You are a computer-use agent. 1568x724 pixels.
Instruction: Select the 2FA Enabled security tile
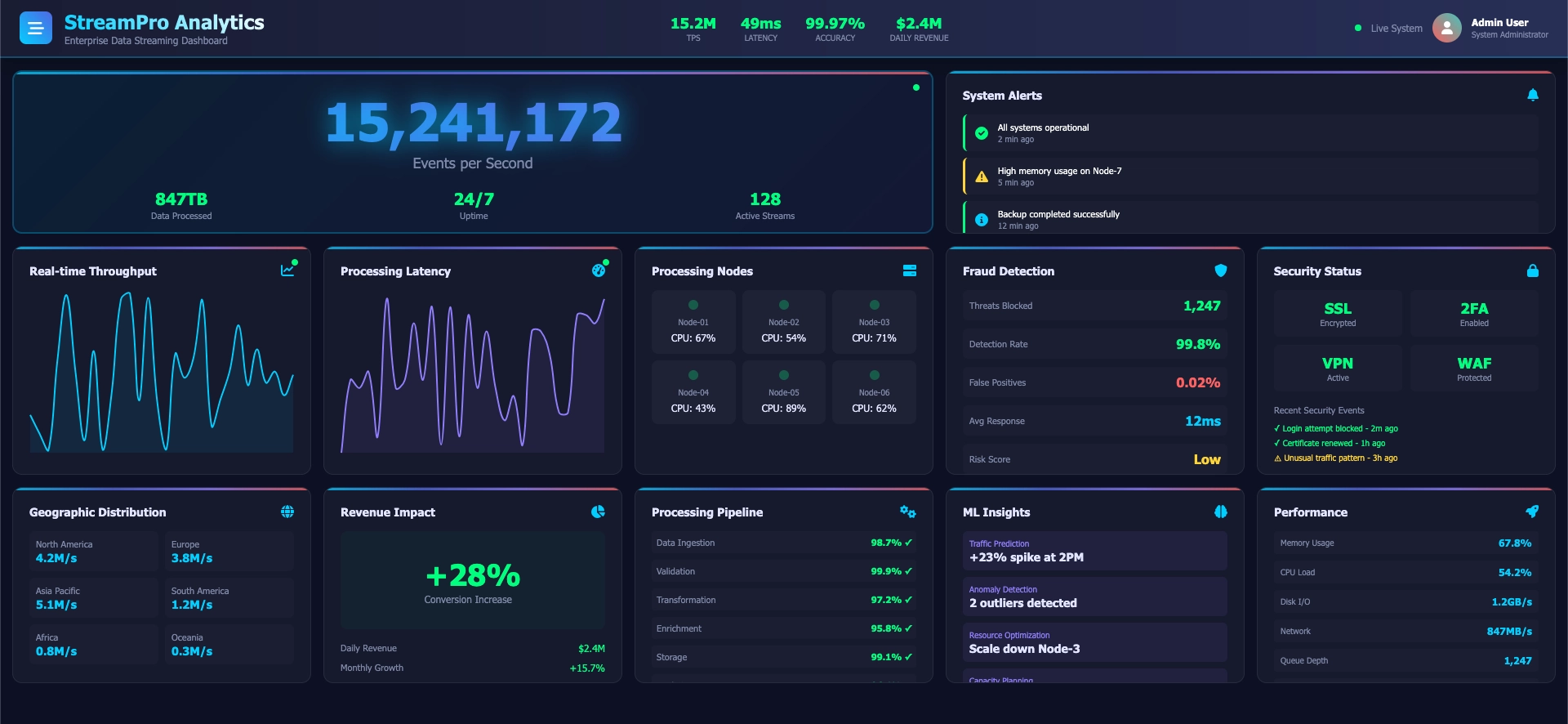(1474, 314)
